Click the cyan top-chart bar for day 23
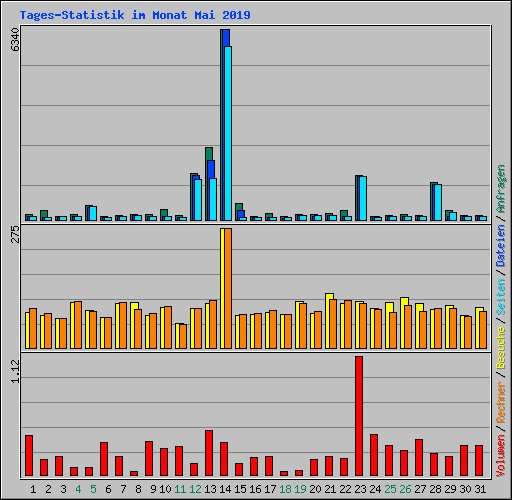 tap(363, 199)
